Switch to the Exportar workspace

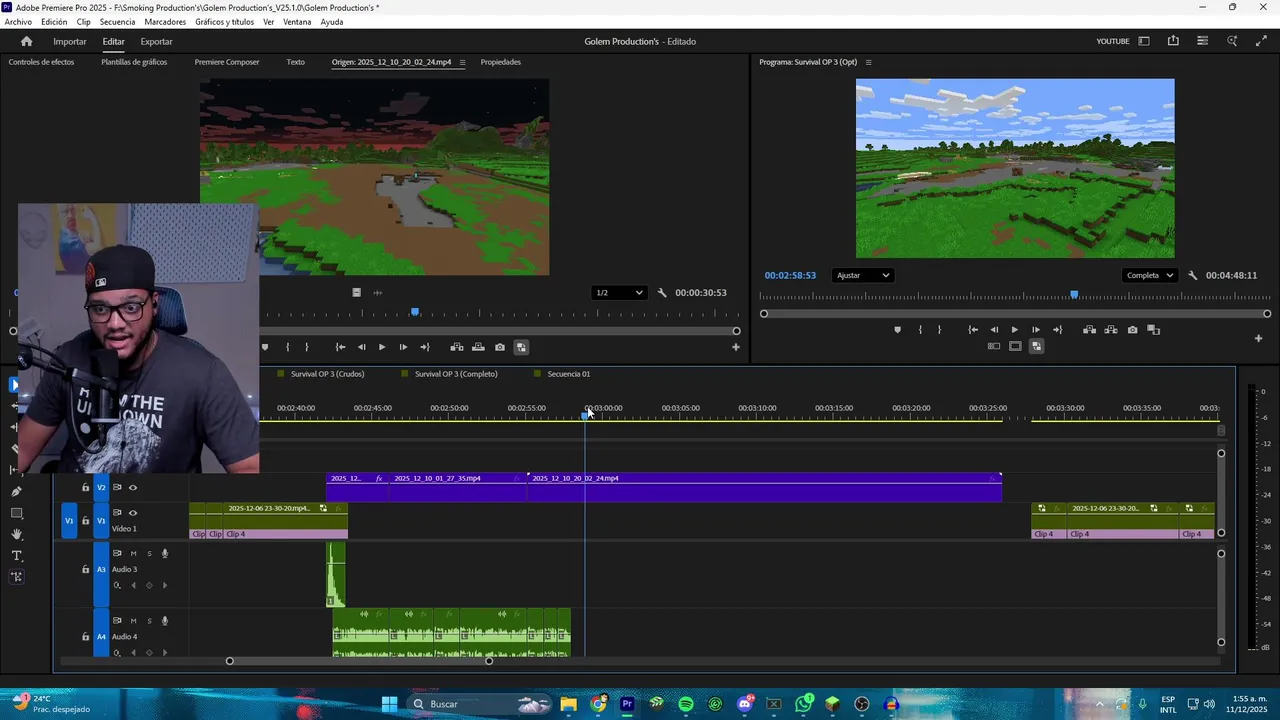(x=156, y=41)
